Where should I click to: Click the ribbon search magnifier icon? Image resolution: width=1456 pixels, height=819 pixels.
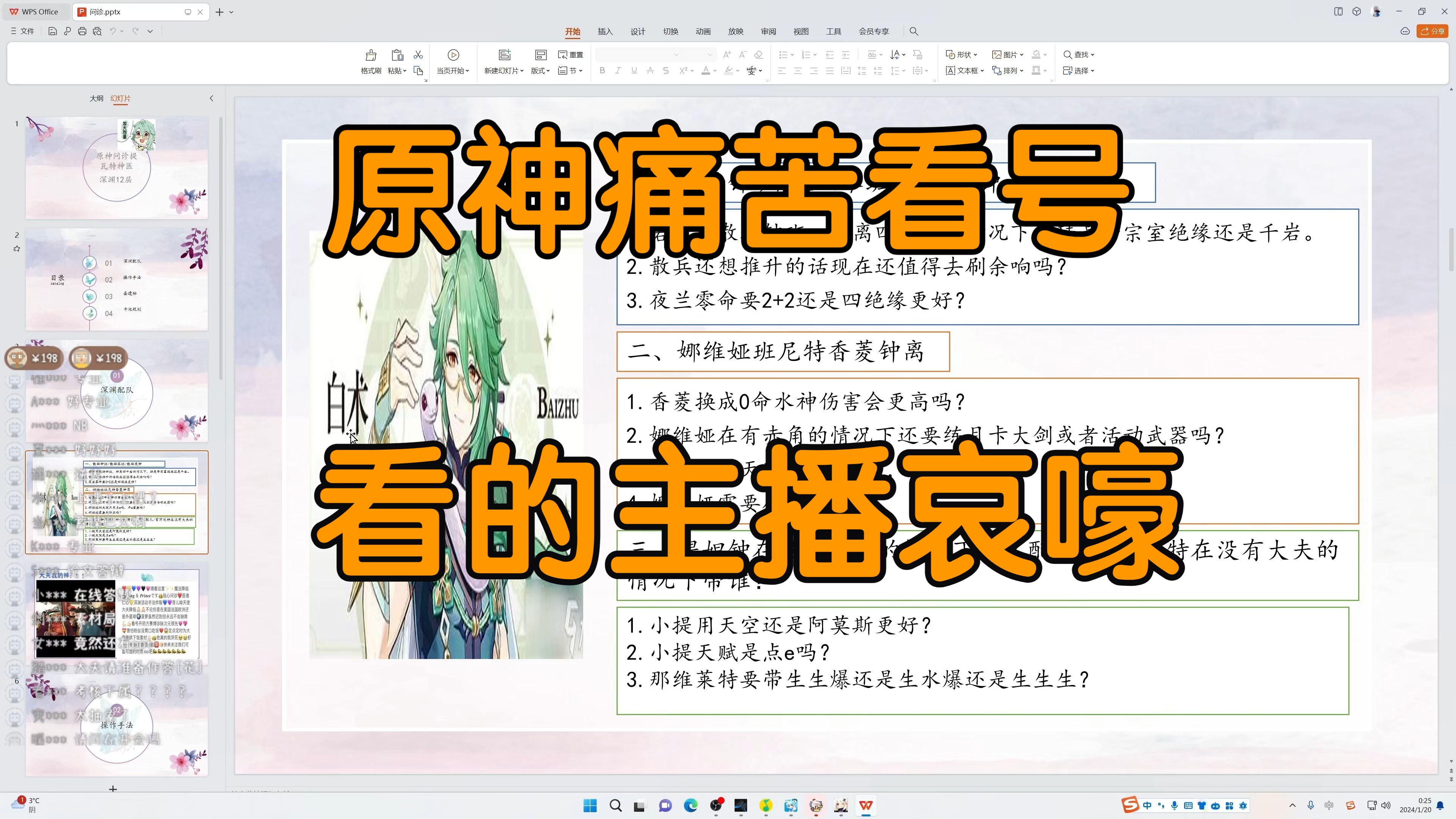pyautogui.click(x=914, y=31)
